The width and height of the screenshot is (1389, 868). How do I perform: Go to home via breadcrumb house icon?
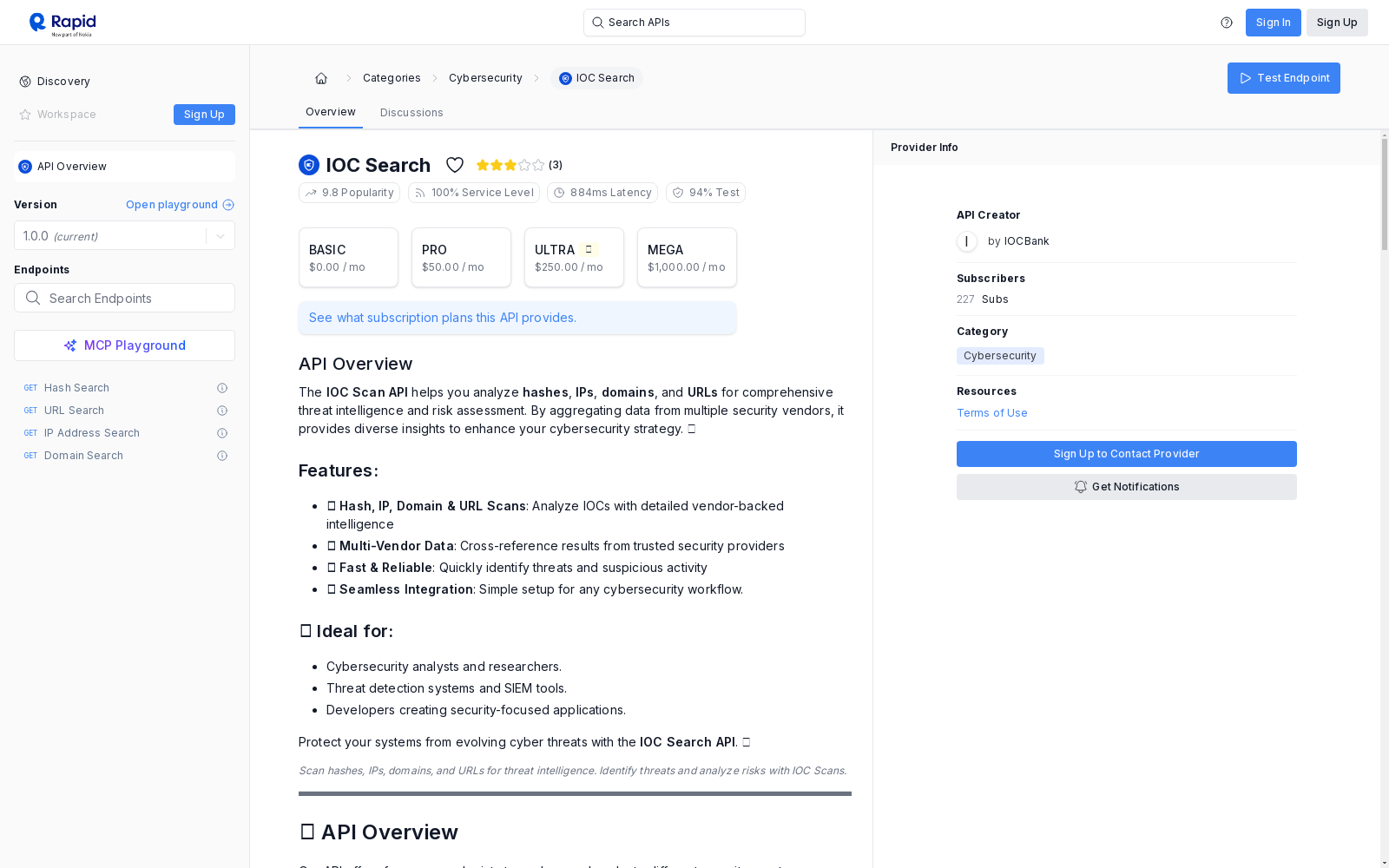pyautogui.click(x=321, y=78)
